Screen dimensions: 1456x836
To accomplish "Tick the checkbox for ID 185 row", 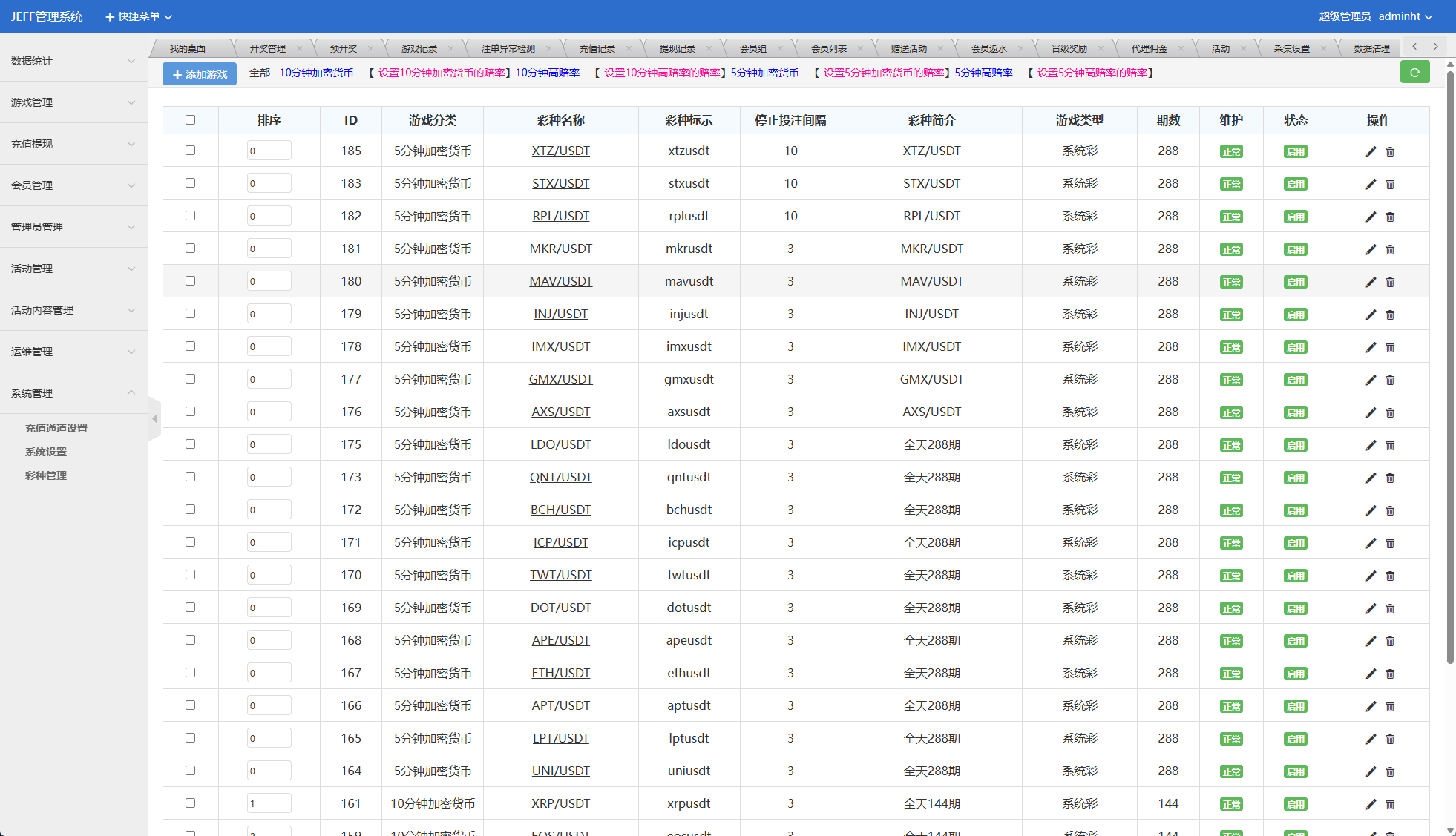I will click(190, 151).
